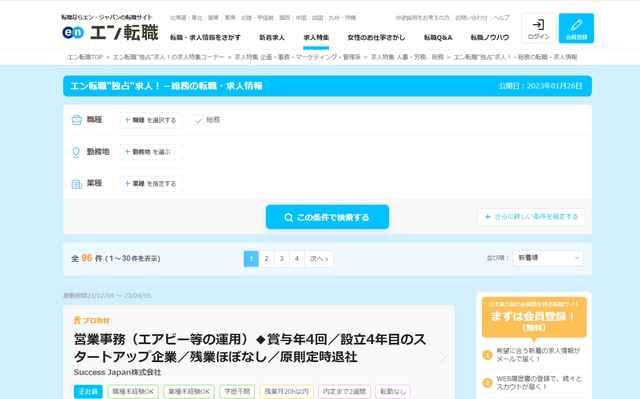Click the login arrow icon button

click(x=538, y=28)
